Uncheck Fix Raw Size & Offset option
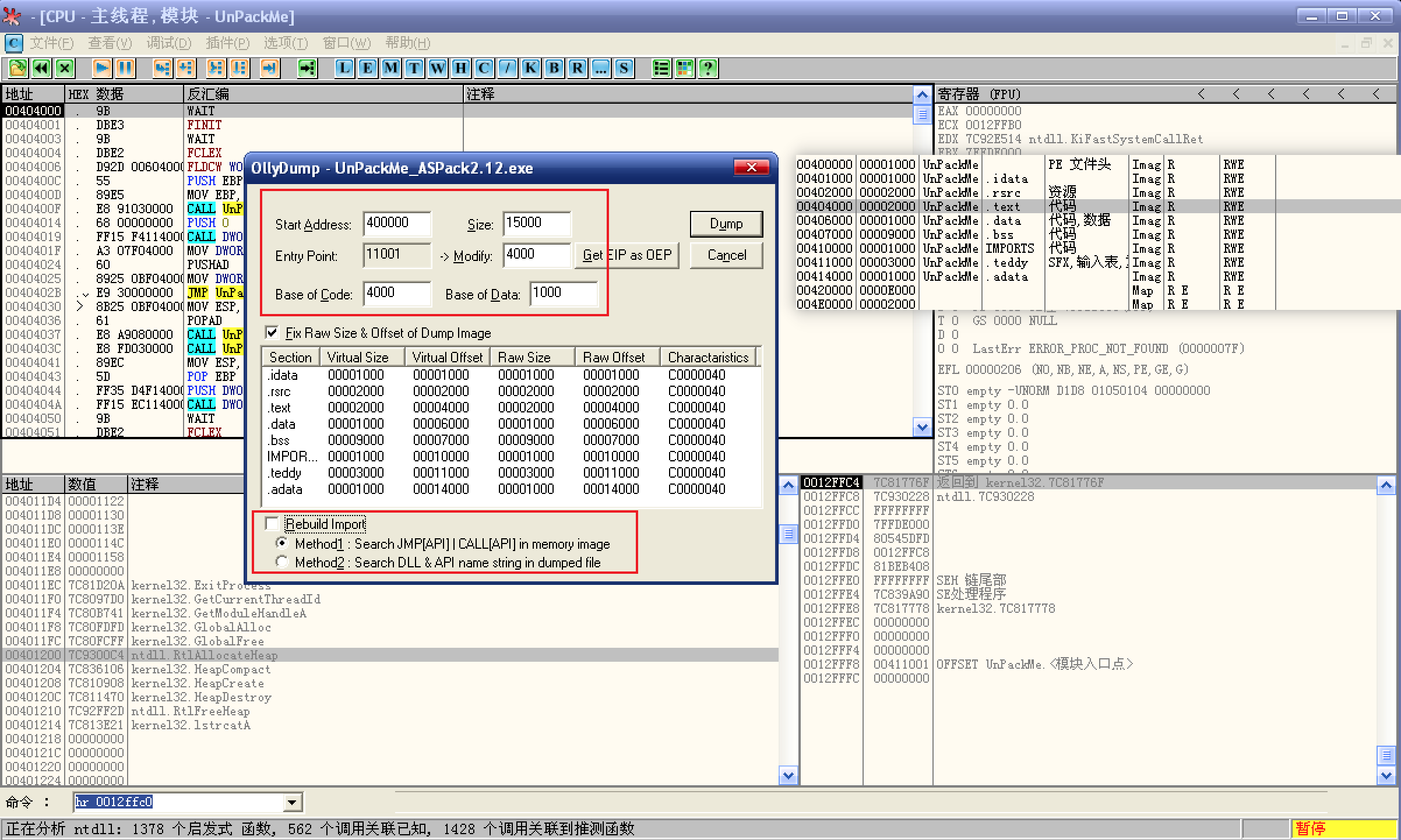 coord(272,333)
